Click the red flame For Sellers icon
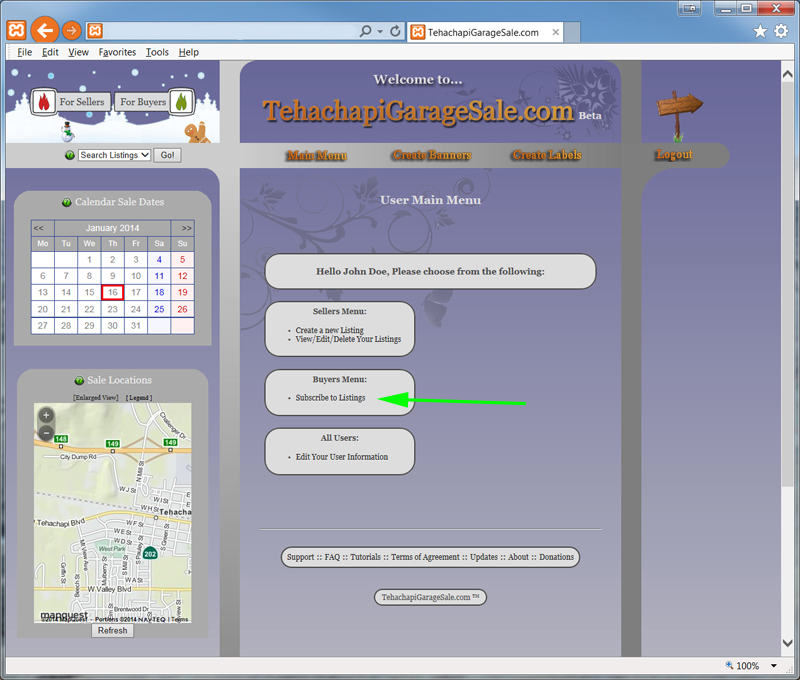The width and height of the screenshot is (800, 680). [x=44, y=102]
